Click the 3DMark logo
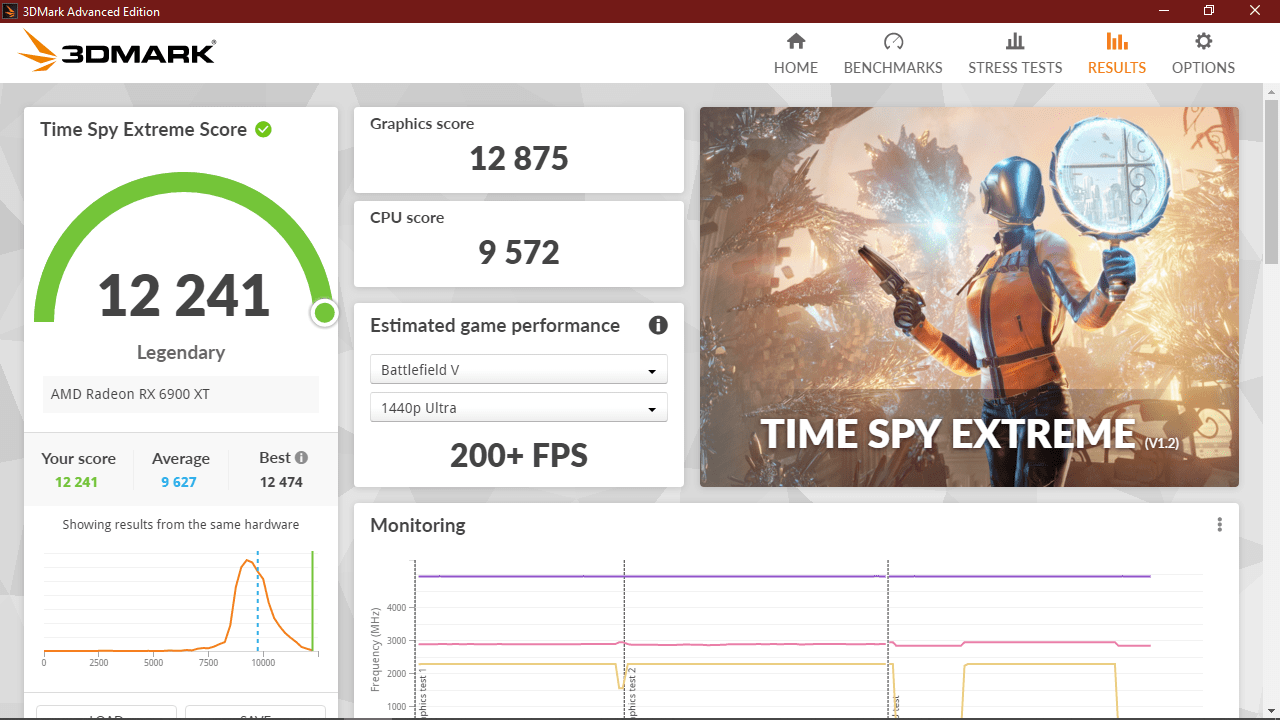Viewport: 1280px width, 720px height. pyautogui.click(x=118, y=50)
